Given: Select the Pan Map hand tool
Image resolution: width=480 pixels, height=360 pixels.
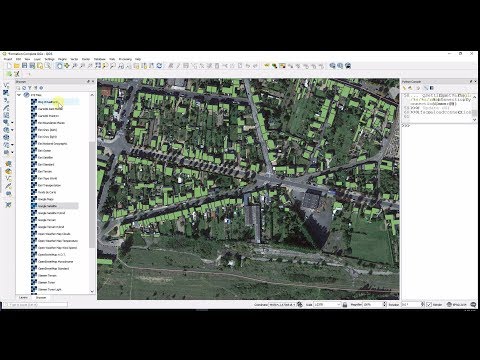Looking at the screenshot, I should (x=59, y=66).
